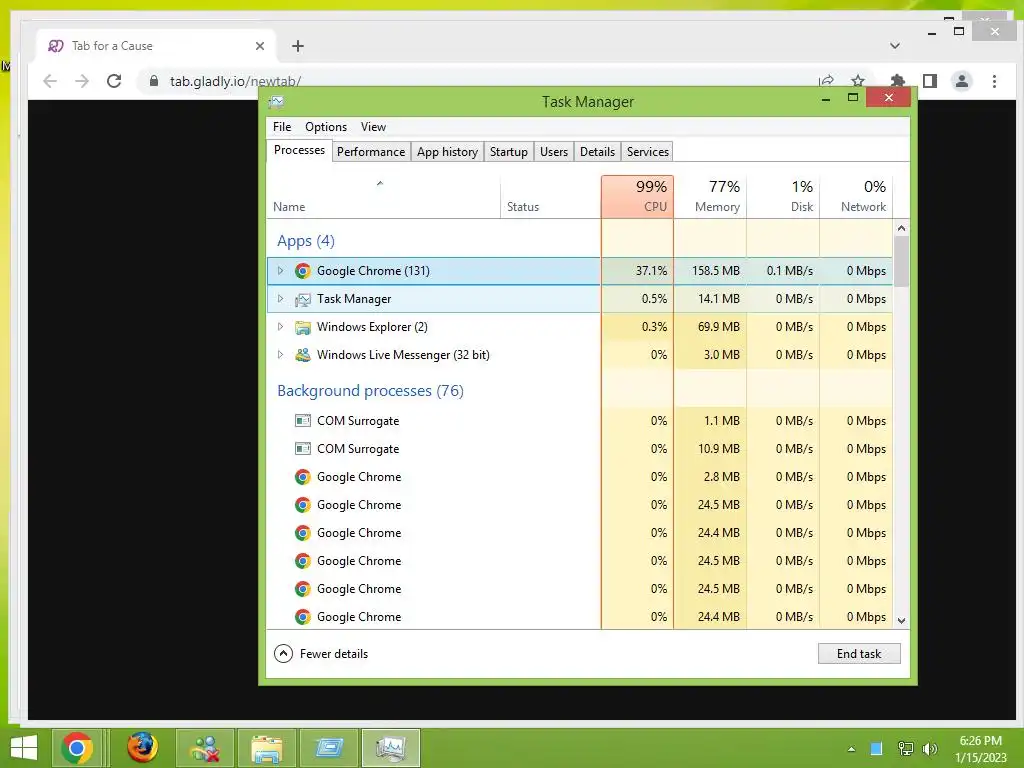Open Chrome extensions puzzle icon
This screenshot has width=1024, height=768.
point(898,80)
